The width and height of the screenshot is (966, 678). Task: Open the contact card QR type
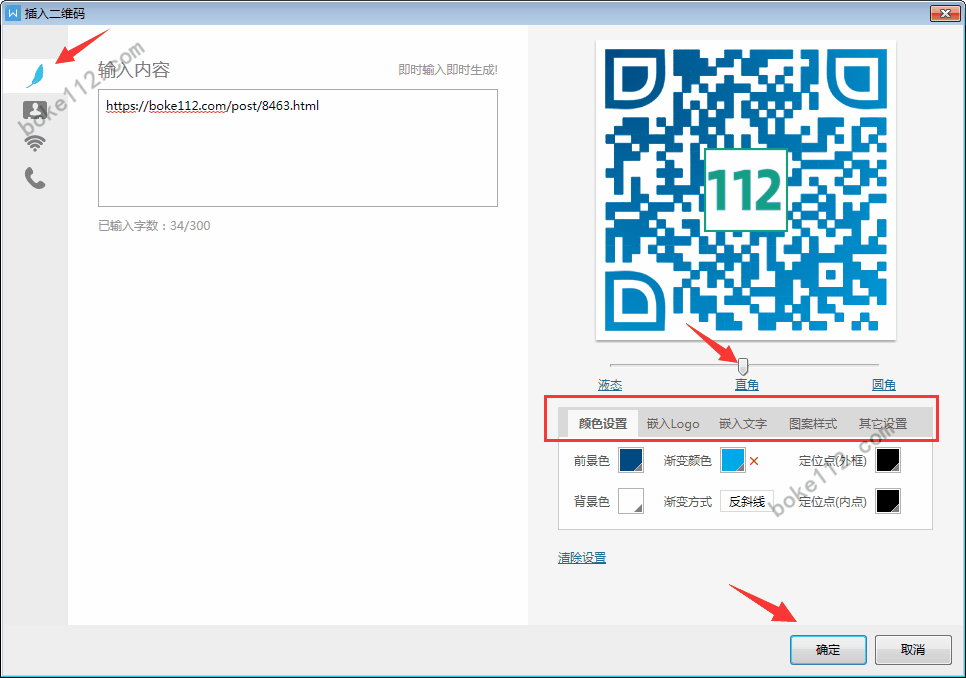click(34, 110)
